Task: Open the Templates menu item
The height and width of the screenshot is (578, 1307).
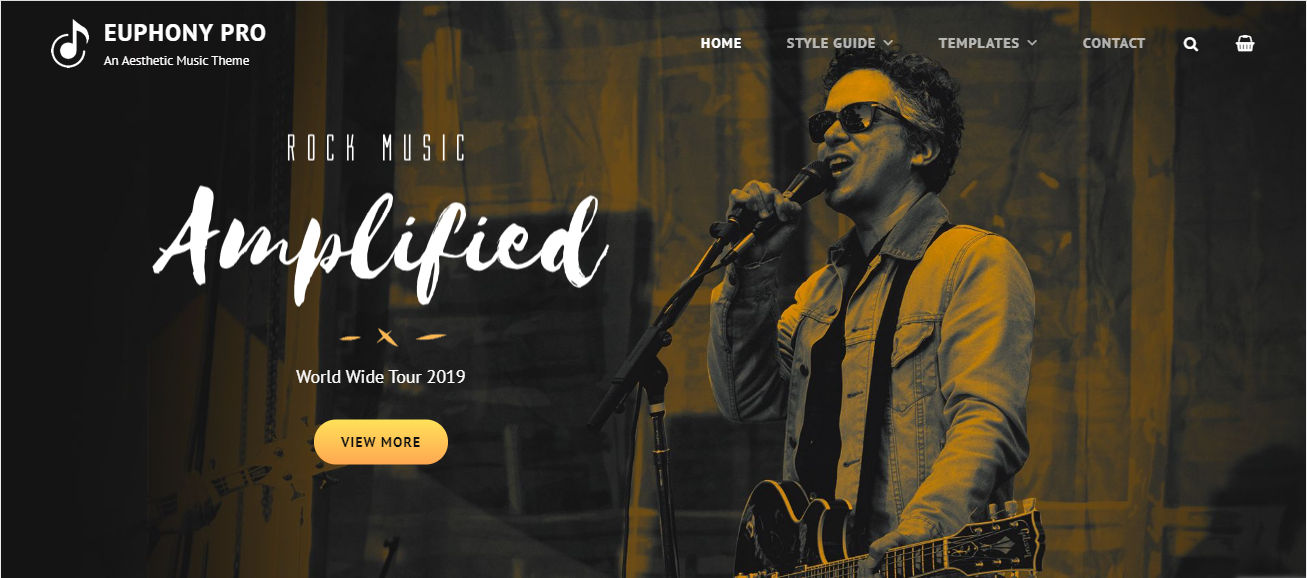Action: 978,43
